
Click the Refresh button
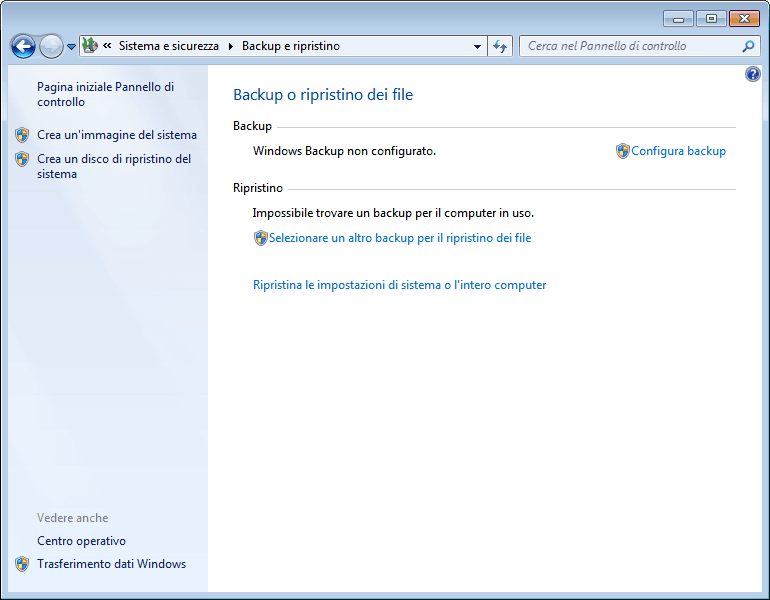pyautogui.click(x=500, y=46)
